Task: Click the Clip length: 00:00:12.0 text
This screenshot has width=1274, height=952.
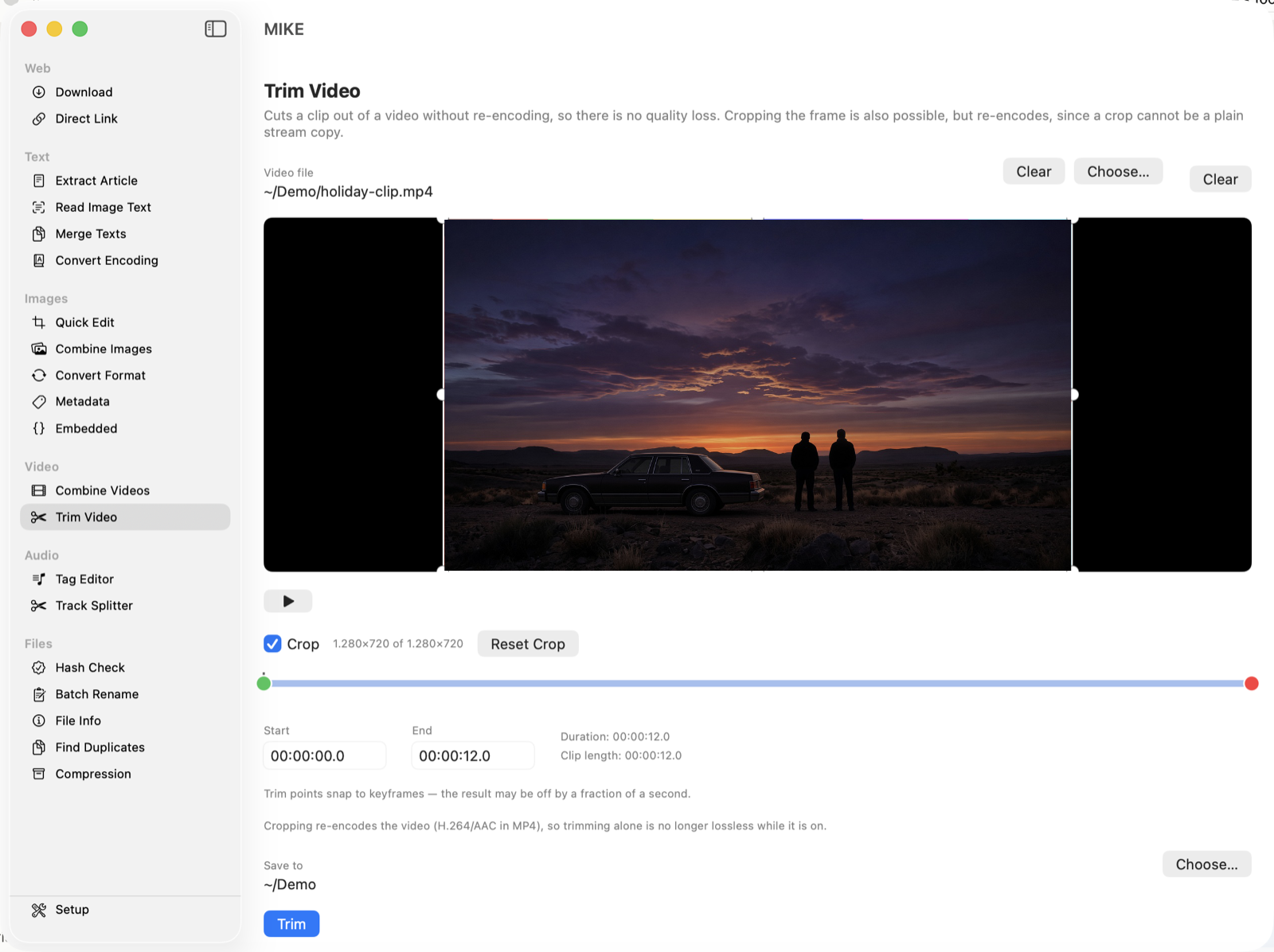Action: (x=621, y=755)
